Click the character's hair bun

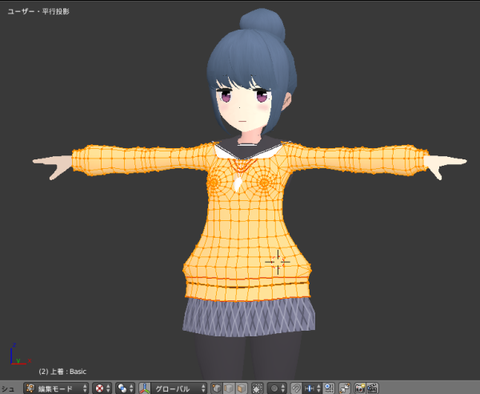pos(263,23)
